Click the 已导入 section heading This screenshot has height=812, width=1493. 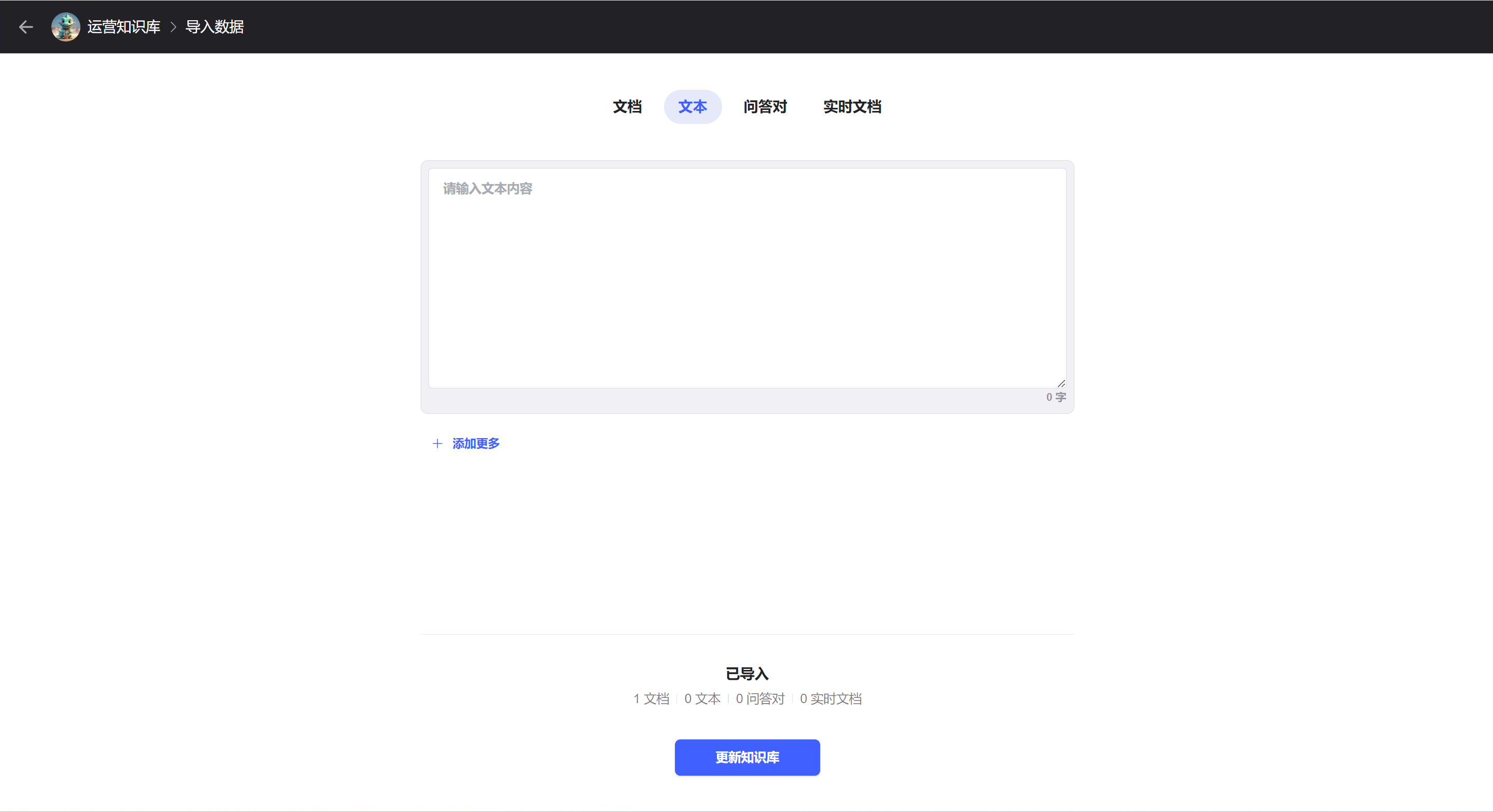tap(746, 674)
